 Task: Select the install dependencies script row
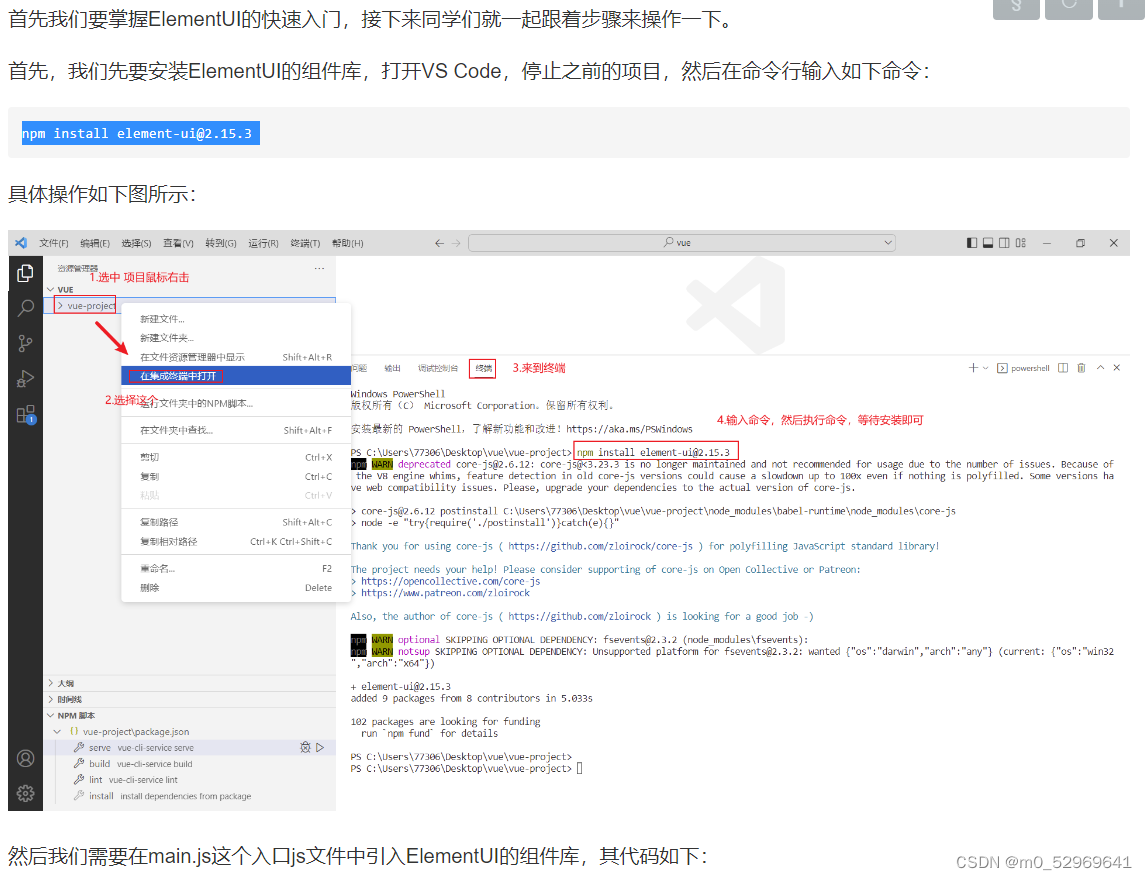(190, 796)
